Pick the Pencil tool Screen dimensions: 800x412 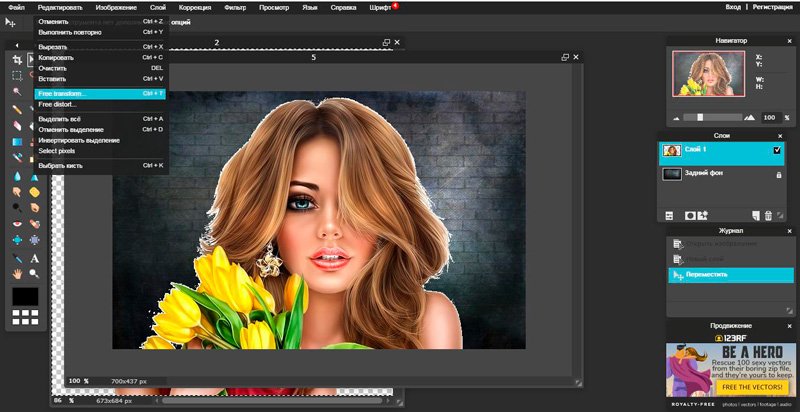click(x=17, y=109)
